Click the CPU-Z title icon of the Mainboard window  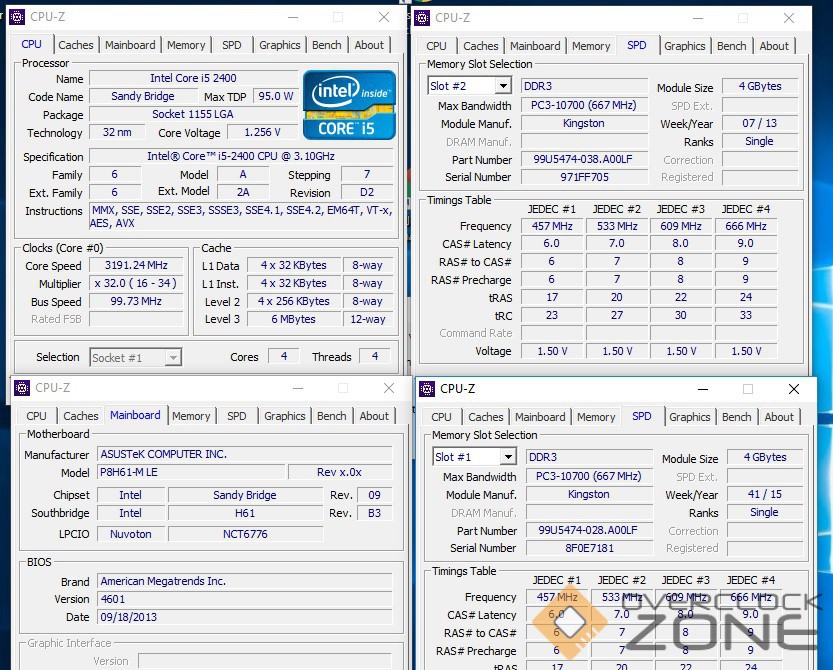(22, 388)
